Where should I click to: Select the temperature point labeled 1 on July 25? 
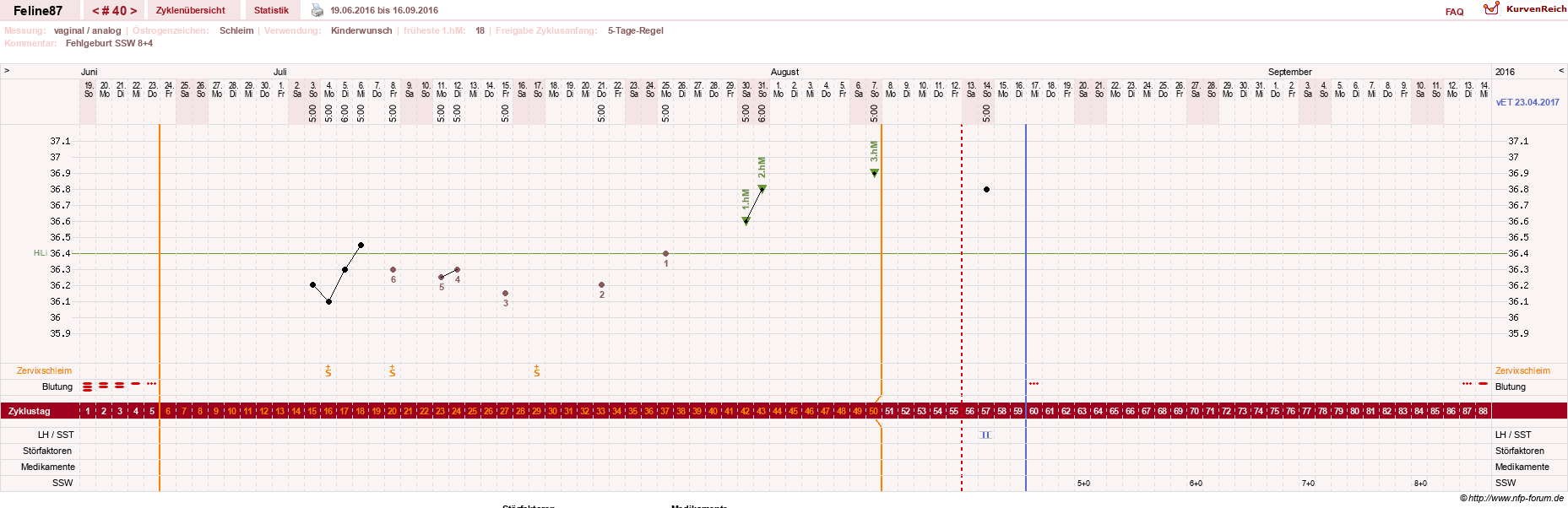click(x=665, y=253)
